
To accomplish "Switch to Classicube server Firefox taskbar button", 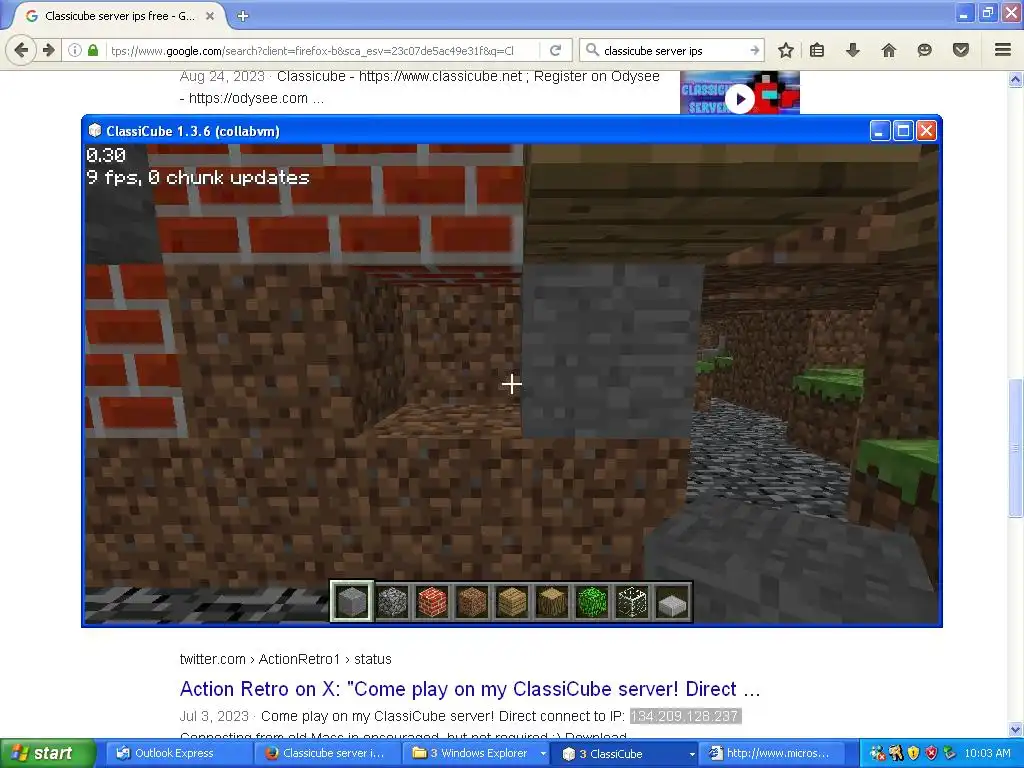I will (x=327, y=754).
